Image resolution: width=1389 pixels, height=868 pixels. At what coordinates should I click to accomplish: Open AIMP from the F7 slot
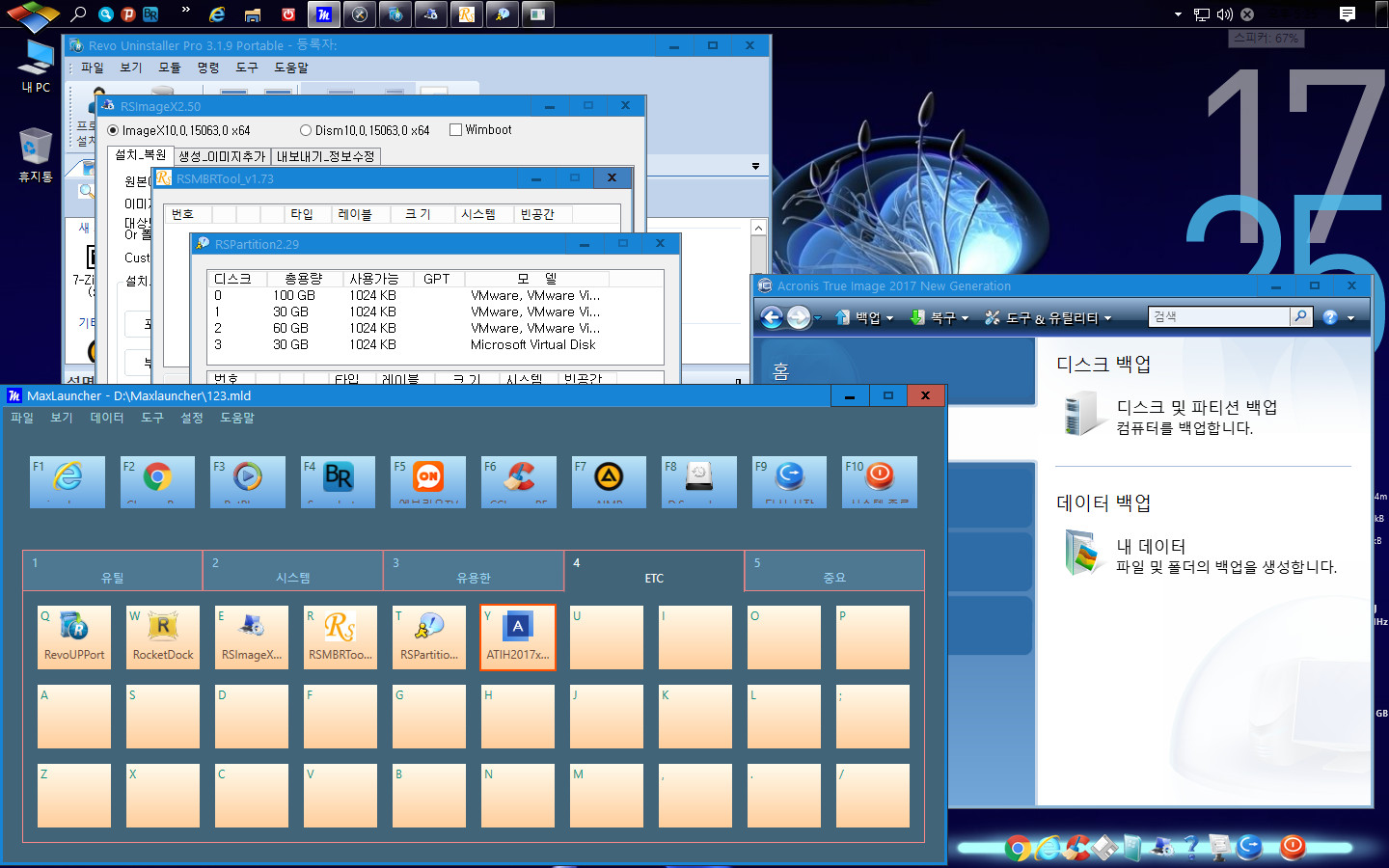[x=609, y=481]
